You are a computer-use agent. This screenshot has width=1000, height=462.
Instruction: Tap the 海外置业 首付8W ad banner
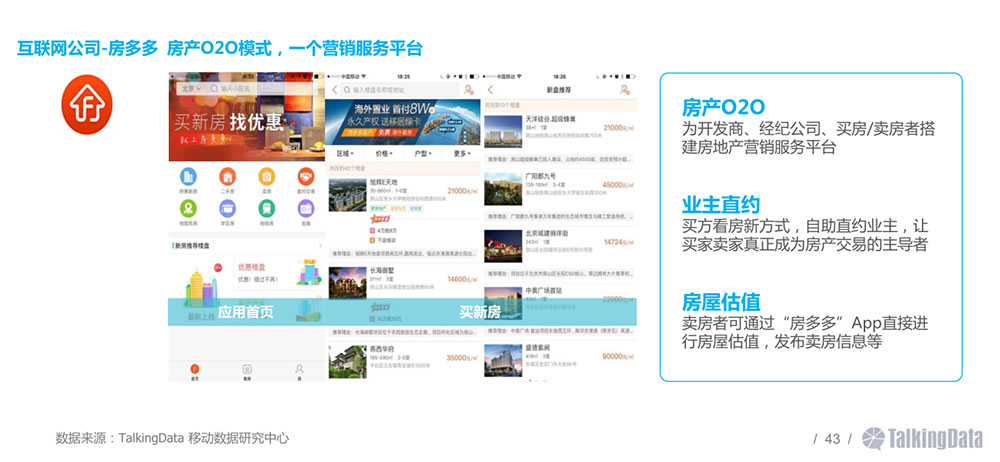click(402, 121)
